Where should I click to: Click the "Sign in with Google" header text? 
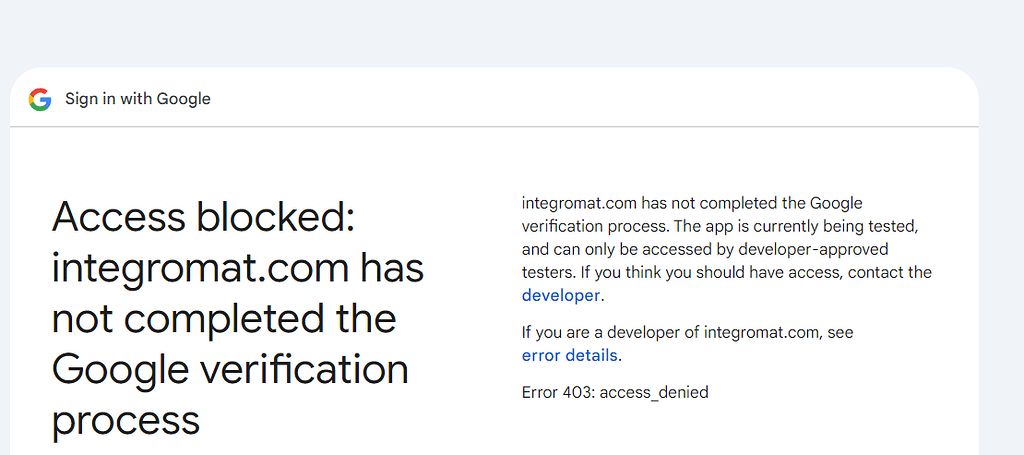coord(138,99)
